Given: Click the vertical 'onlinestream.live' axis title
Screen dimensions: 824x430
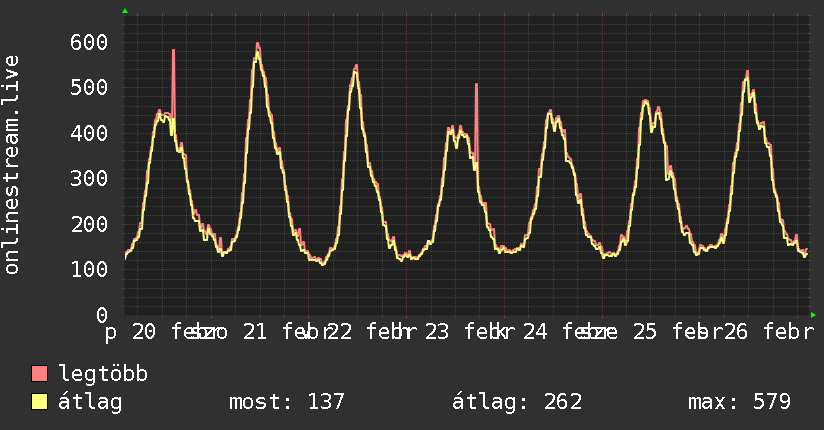Looking at the screenshot, I should tap(12, 165).
